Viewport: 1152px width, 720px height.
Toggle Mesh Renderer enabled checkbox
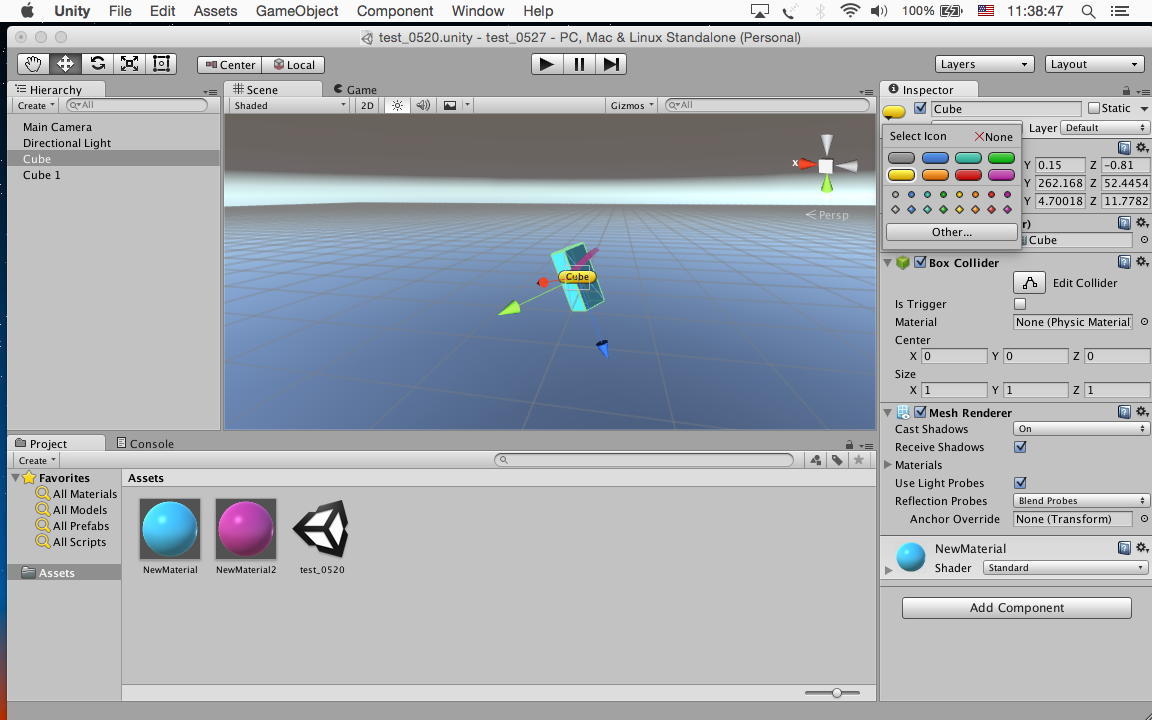[920, 412]
